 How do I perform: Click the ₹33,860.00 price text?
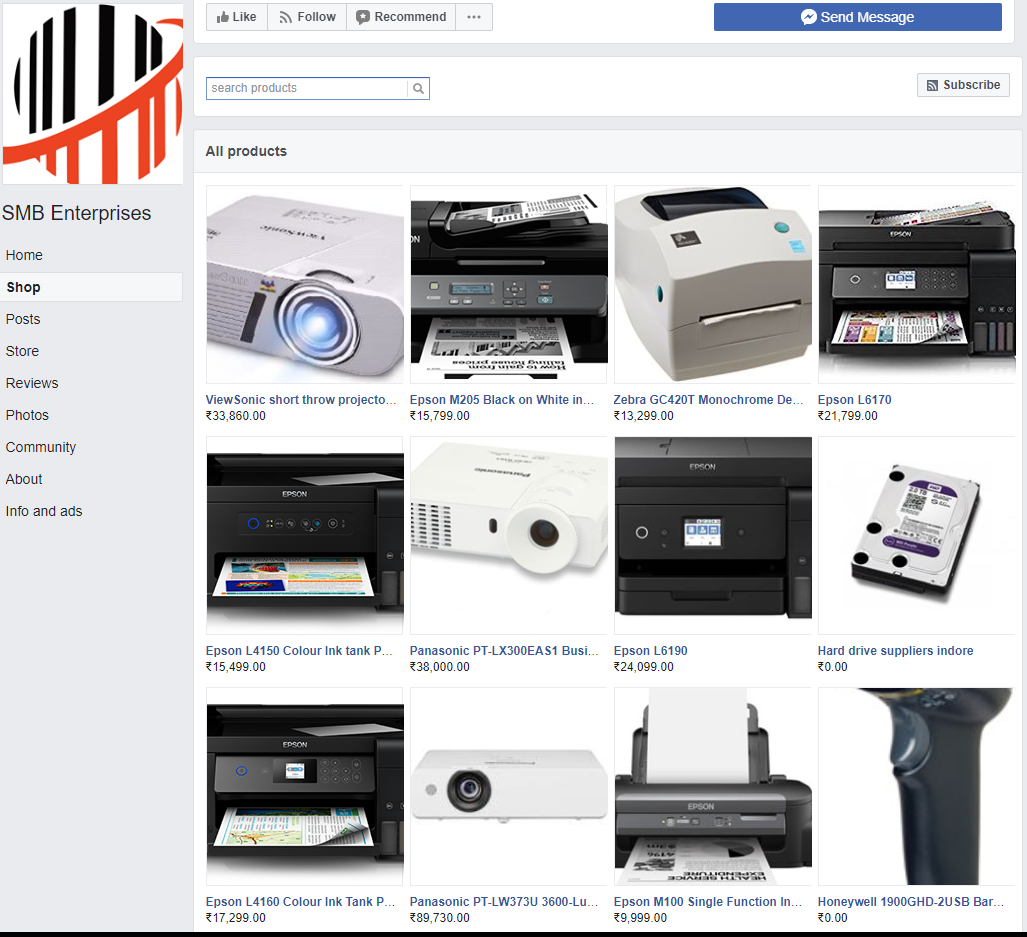coord(236,416)
